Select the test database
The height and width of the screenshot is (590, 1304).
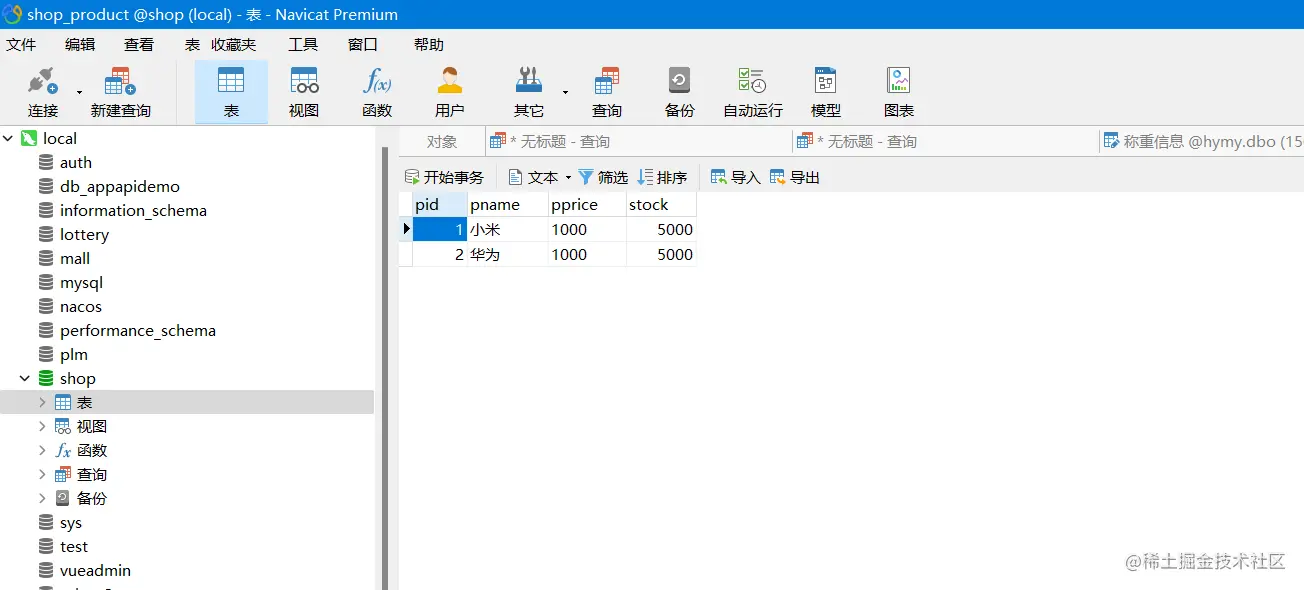73,546
